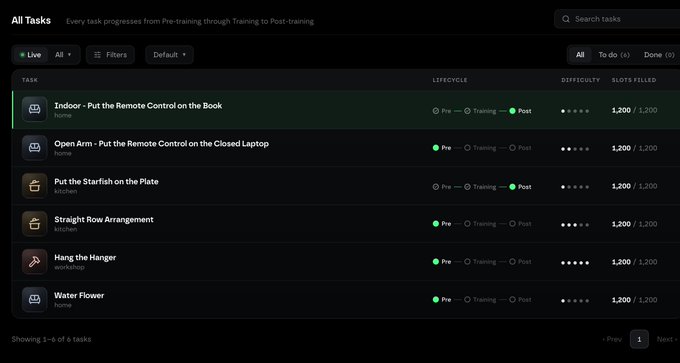Screen dimensions: 680x363
Task: Open 'Open Arm - Put the Remote Control on the Closed Laptop'
Action: click(x=161, y=144)
